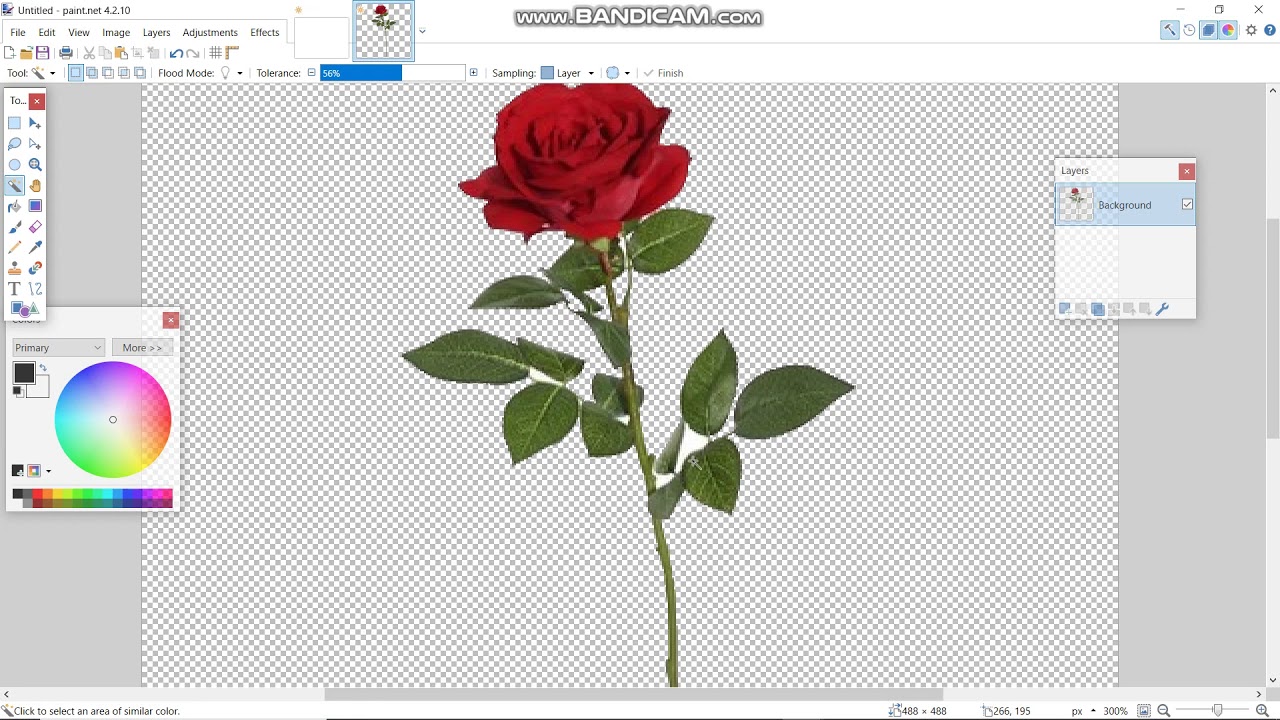
Task: Select the Zoom tool in Tools panel
Action: (x=35, y=165)
